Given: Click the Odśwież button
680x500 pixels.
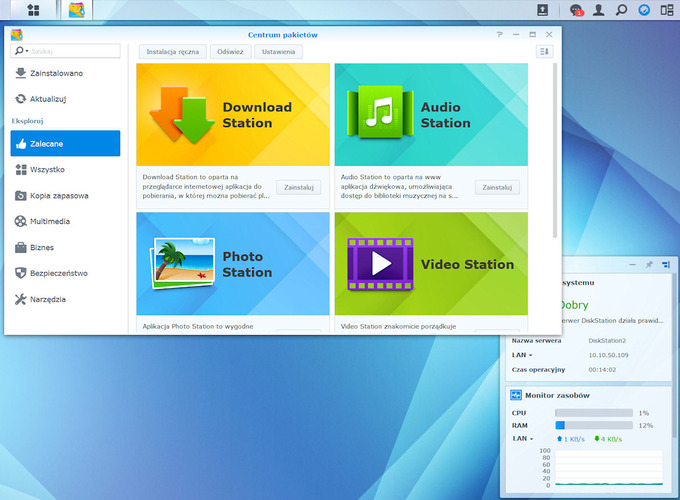Looking at the screenshot, I should click(x=230, y=52).
